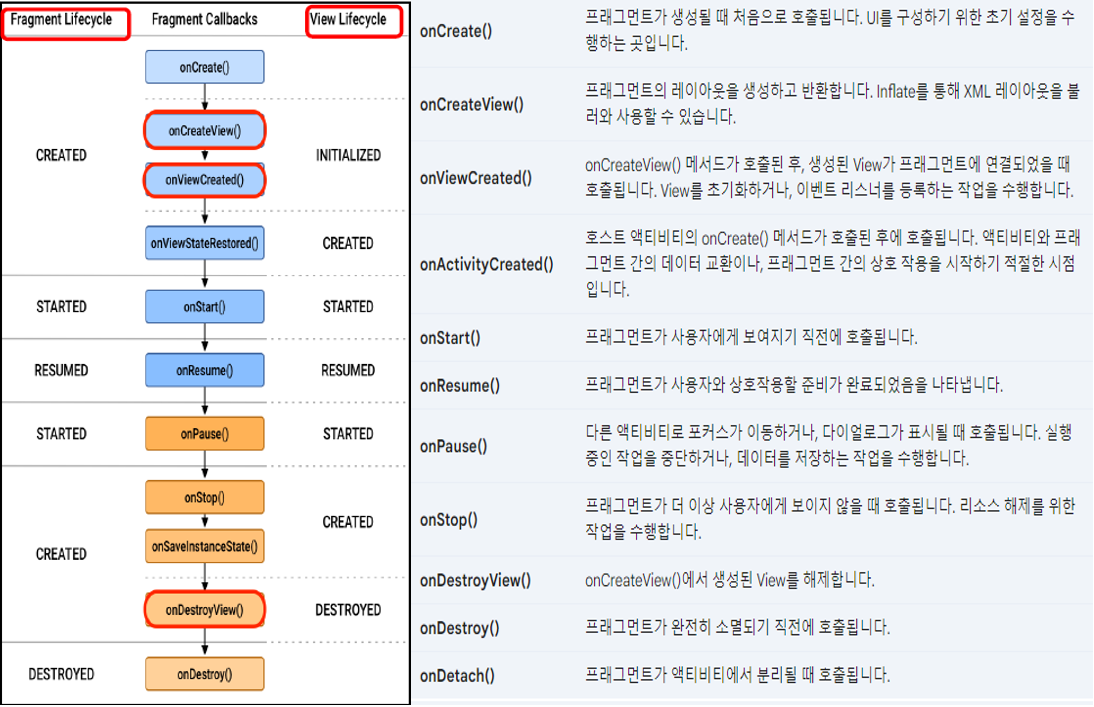Viewport: 1094px width, 707px height.
Task: Select the orange onStop() flowchart box
Action: (204, 497)
